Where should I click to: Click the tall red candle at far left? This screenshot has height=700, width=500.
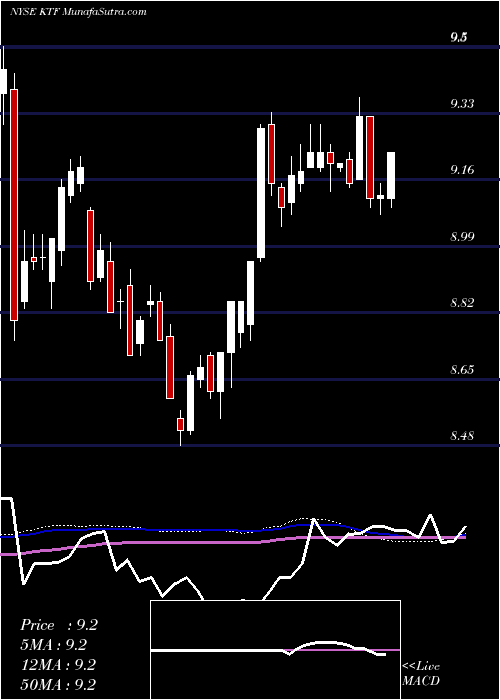click(x=14, y=205)
